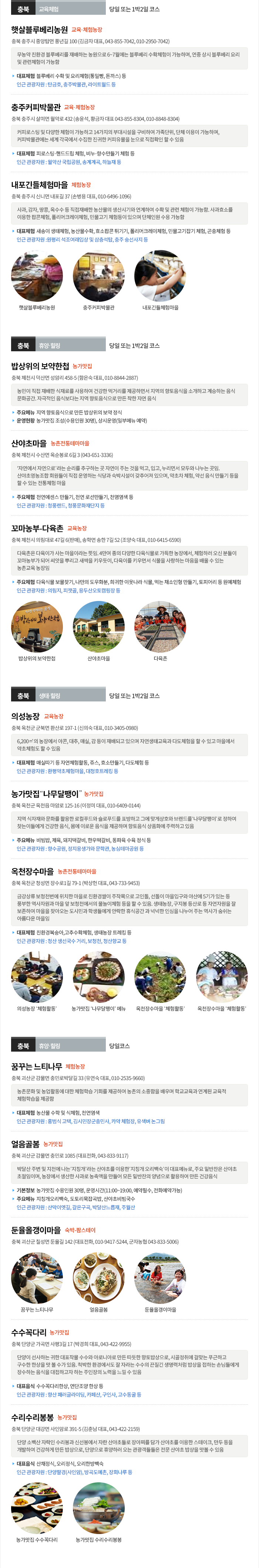Click the 충주커피박물관 circular photo
The height and width of the screenshot is (1568, 259).
click(98, 276)
